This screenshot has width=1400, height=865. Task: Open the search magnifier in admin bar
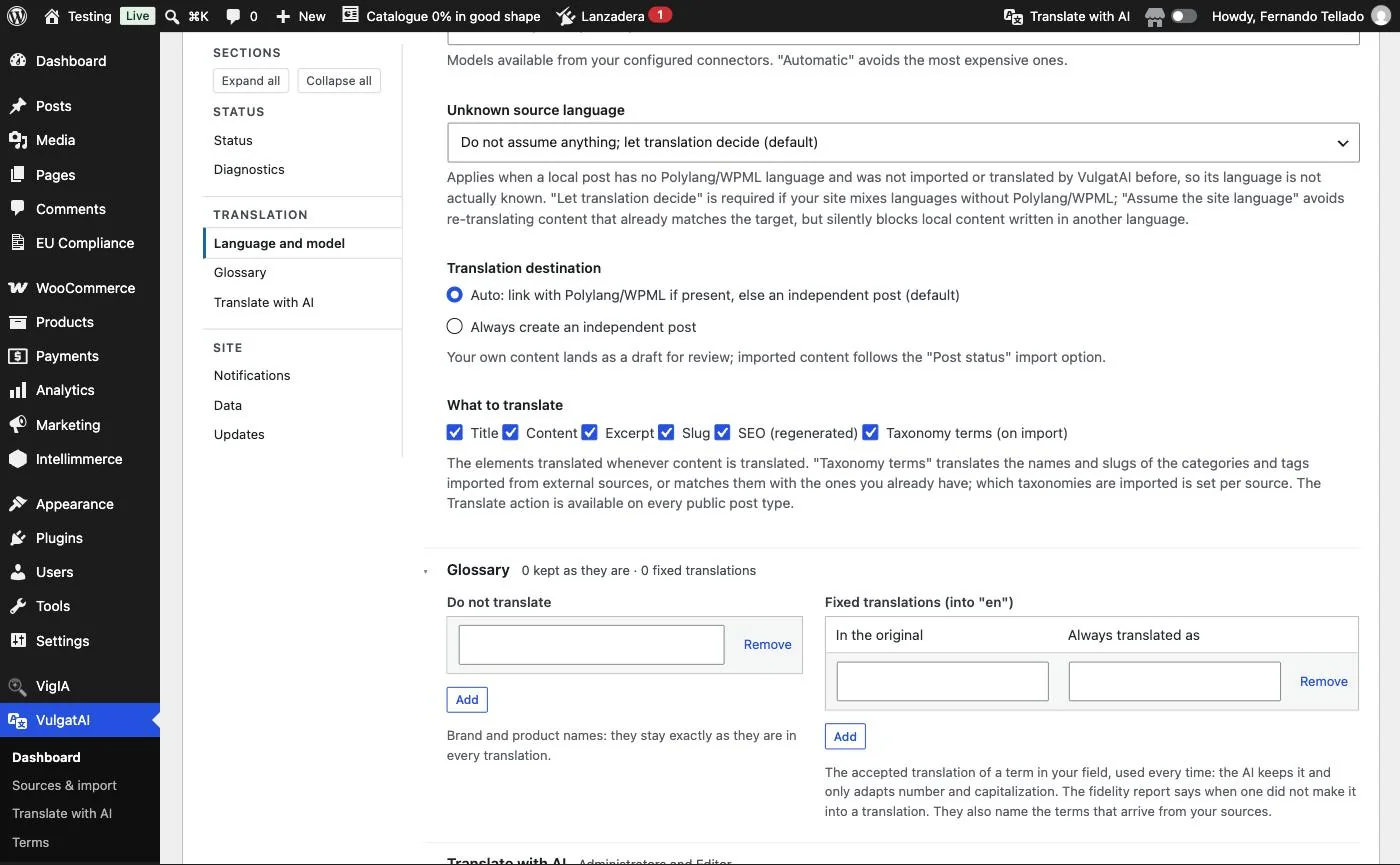(172, 16)
